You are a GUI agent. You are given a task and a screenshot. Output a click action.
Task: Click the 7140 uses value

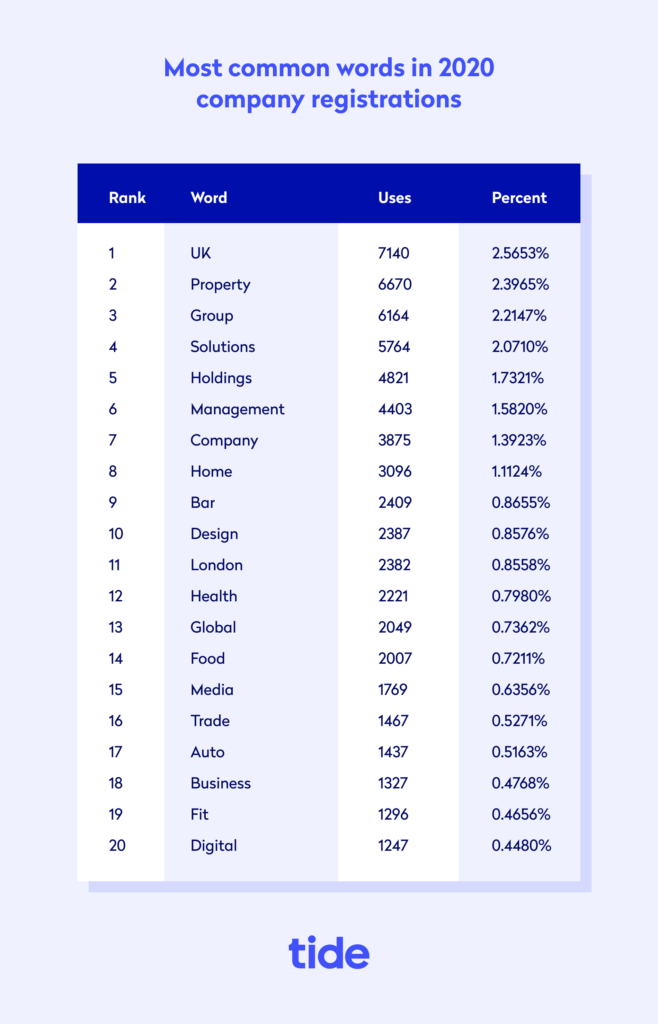tap(394, 253)
